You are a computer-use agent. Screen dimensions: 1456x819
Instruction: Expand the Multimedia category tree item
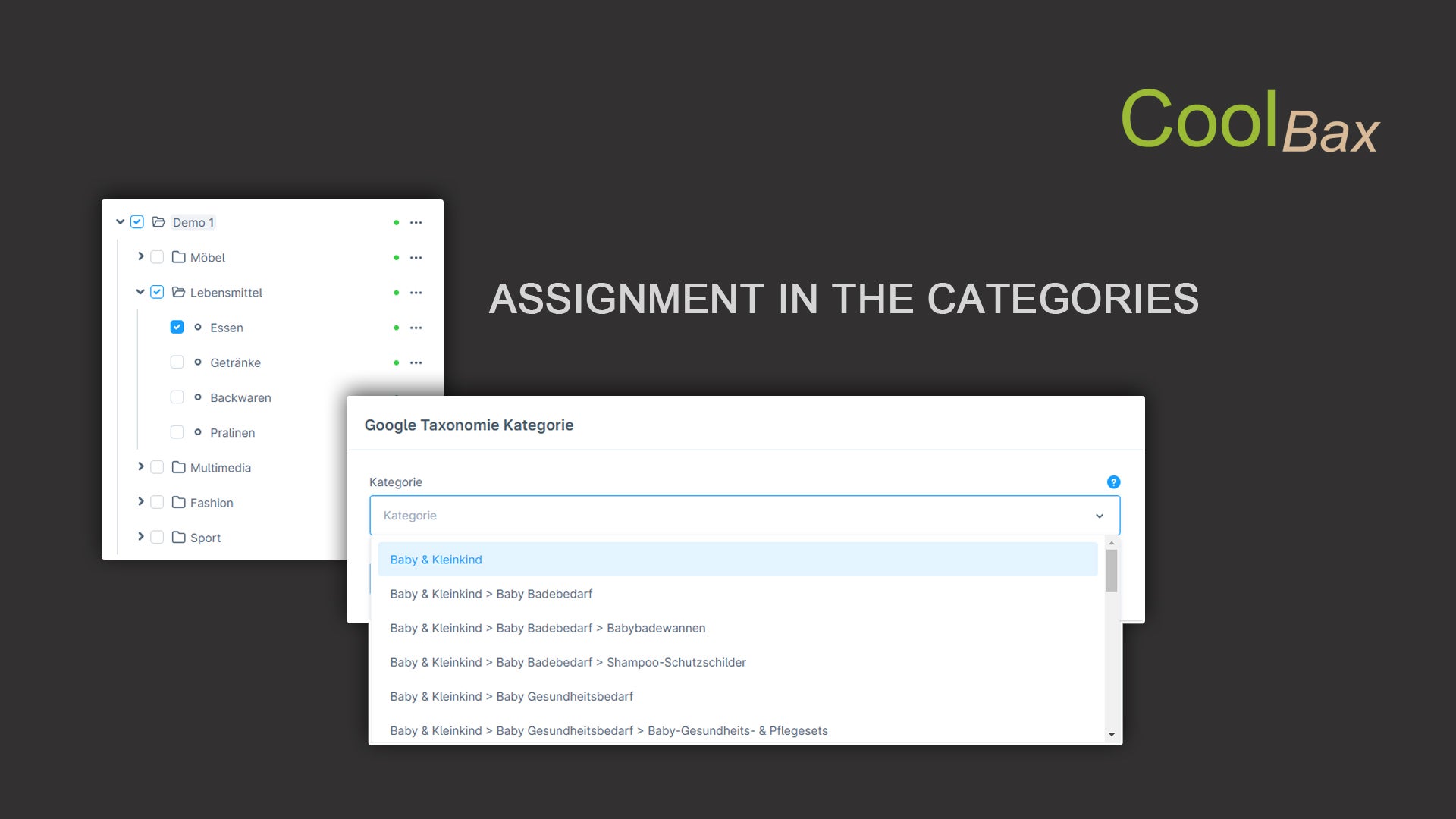tap(140, 467)
